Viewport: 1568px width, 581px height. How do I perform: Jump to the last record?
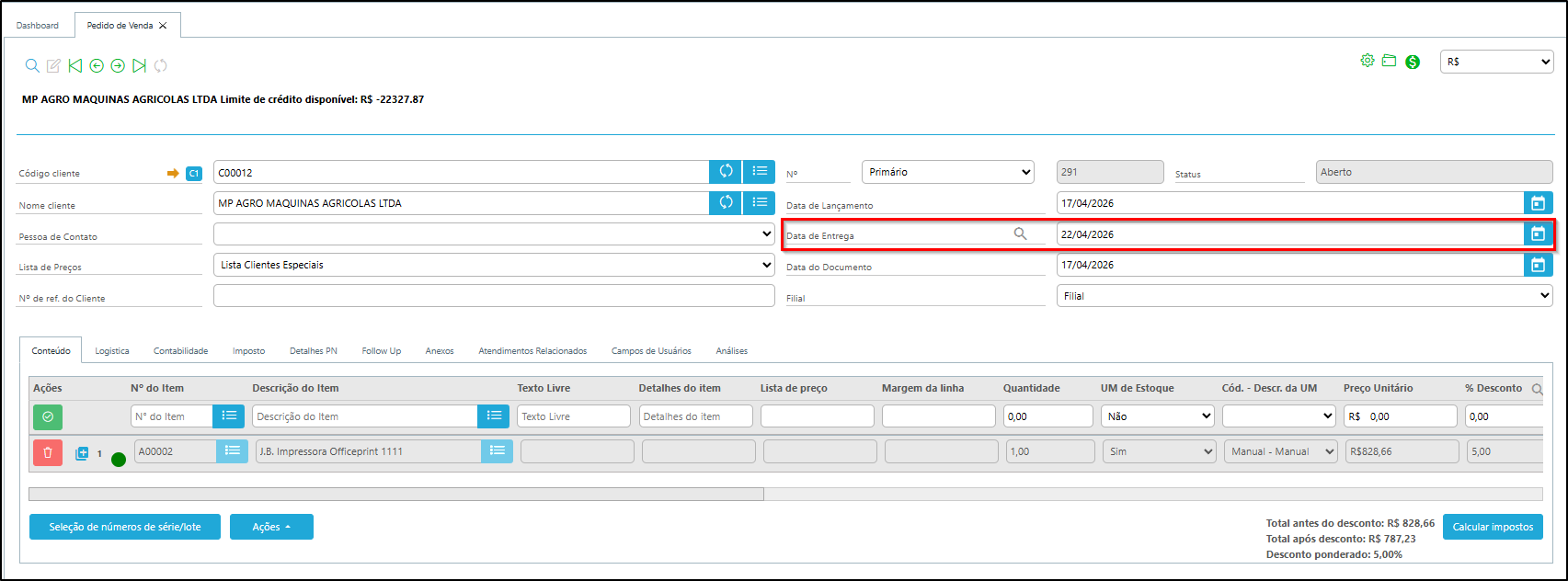click(139, 65)
